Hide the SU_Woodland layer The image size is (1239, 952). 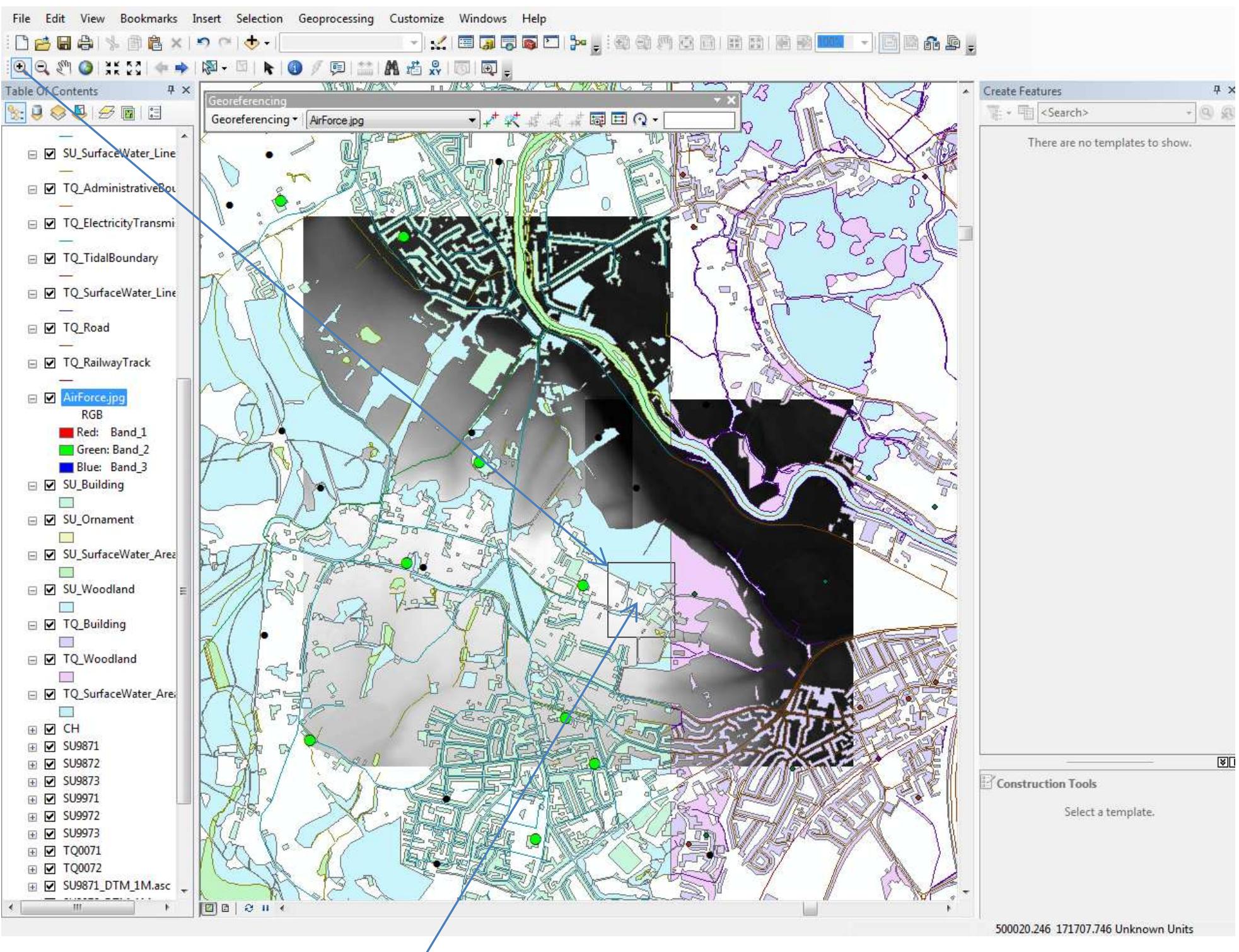(50, 589)
